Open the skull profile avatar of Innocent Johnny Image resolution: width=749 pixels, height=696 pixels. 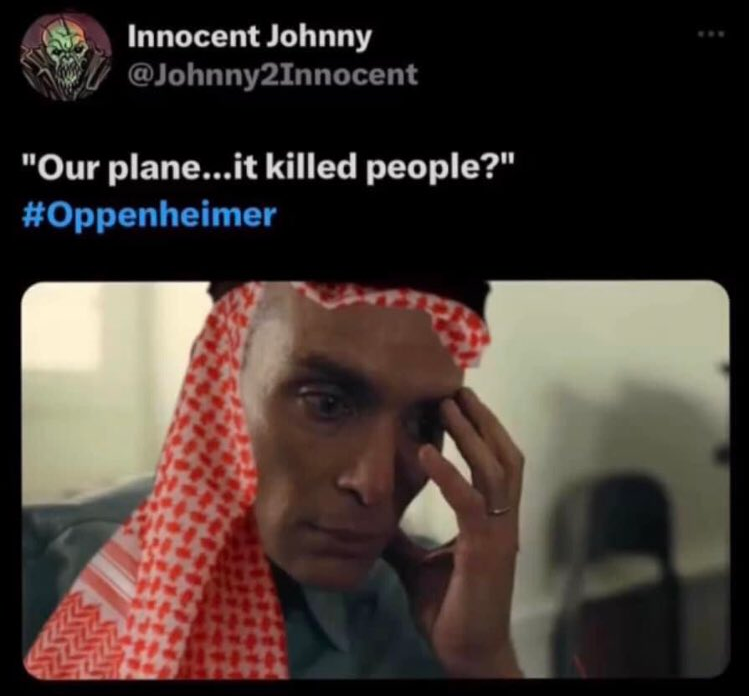pyautogui.click(x=66, y=55)
